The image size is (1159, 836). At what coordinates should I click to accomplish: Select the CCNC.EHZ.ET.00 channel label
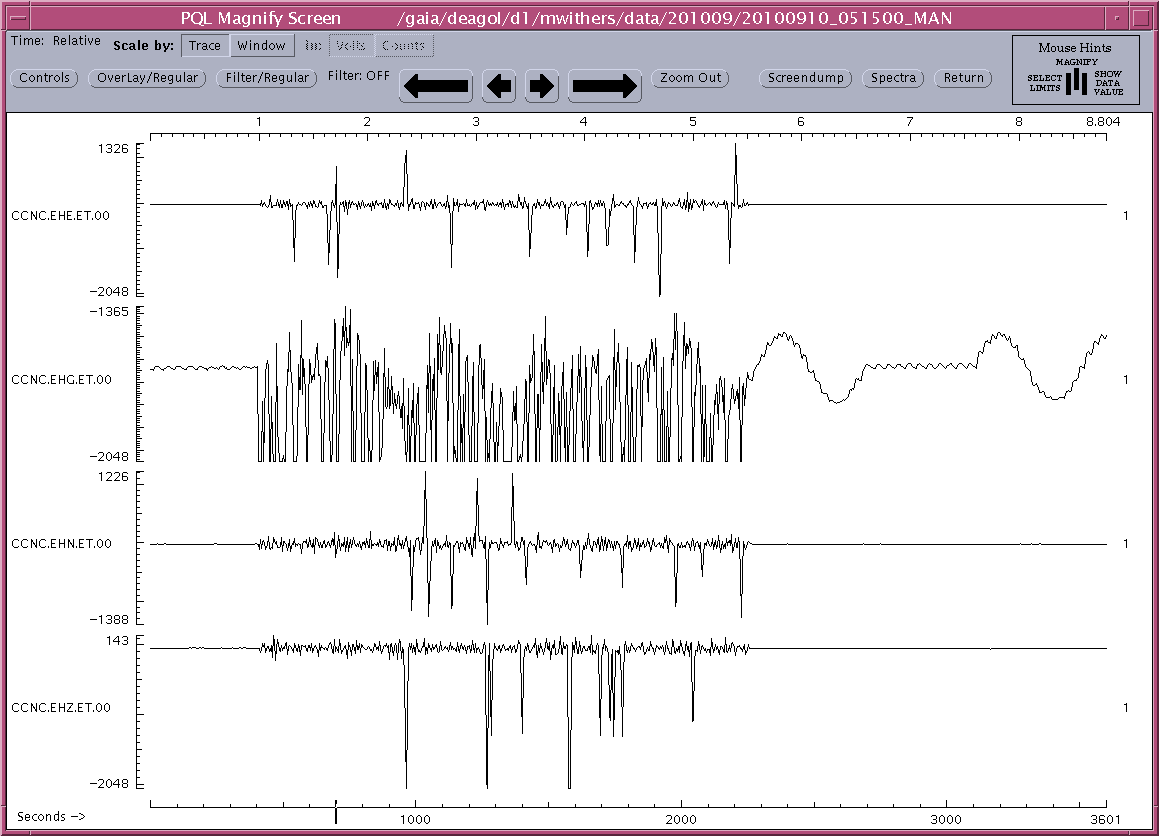(61, 708)
